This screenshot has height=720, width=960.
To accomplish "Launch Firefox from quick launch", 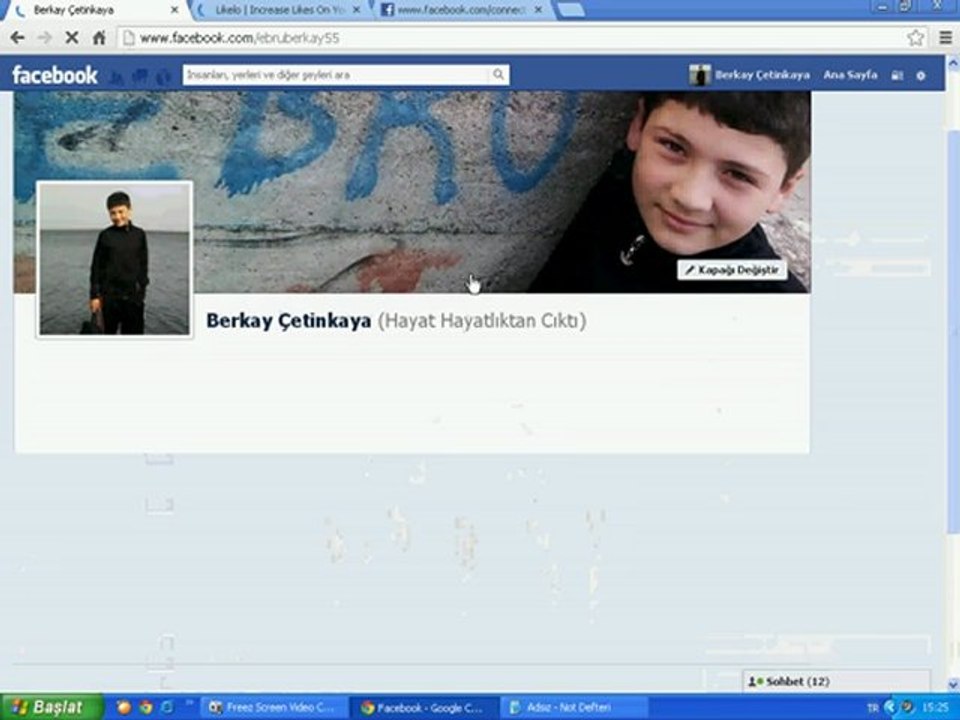I will tap(124, 708).
